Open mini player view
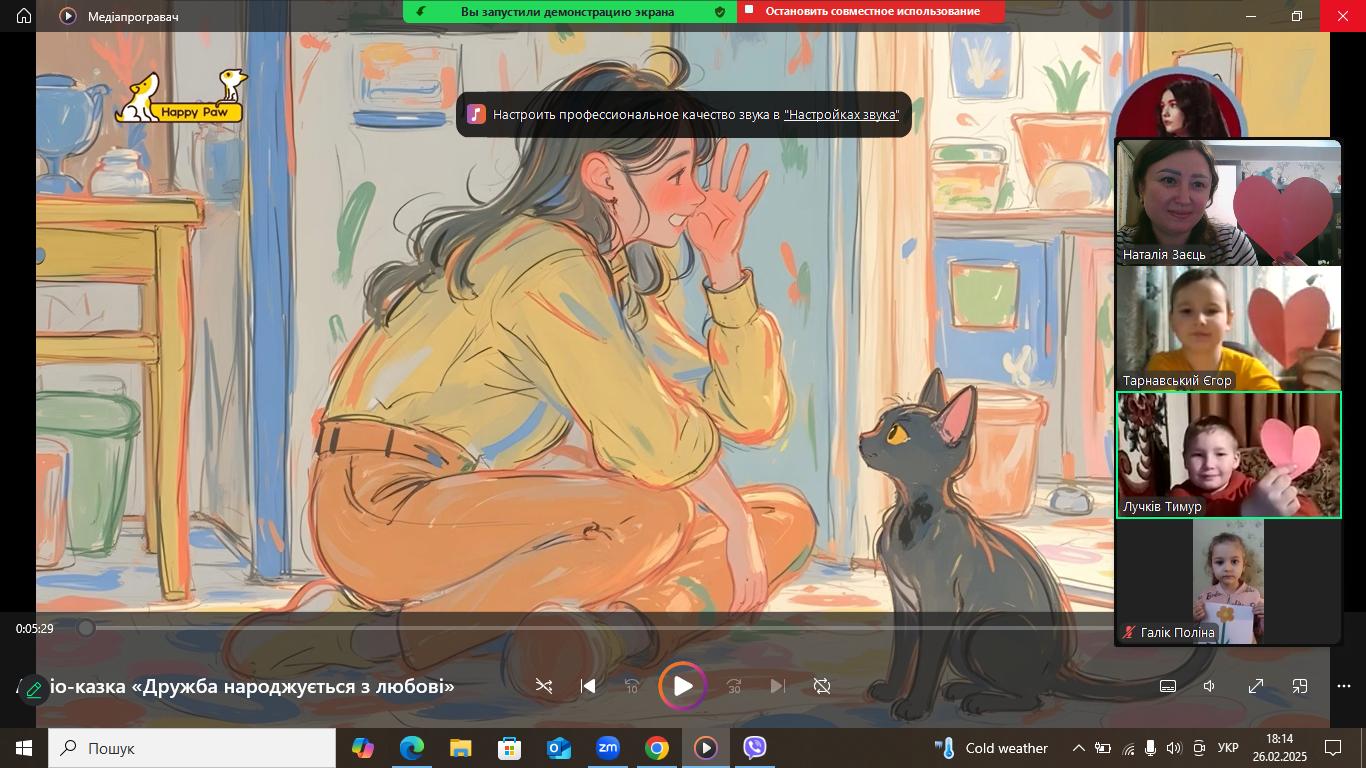 pyautogui.click(x=1300, y=686)
